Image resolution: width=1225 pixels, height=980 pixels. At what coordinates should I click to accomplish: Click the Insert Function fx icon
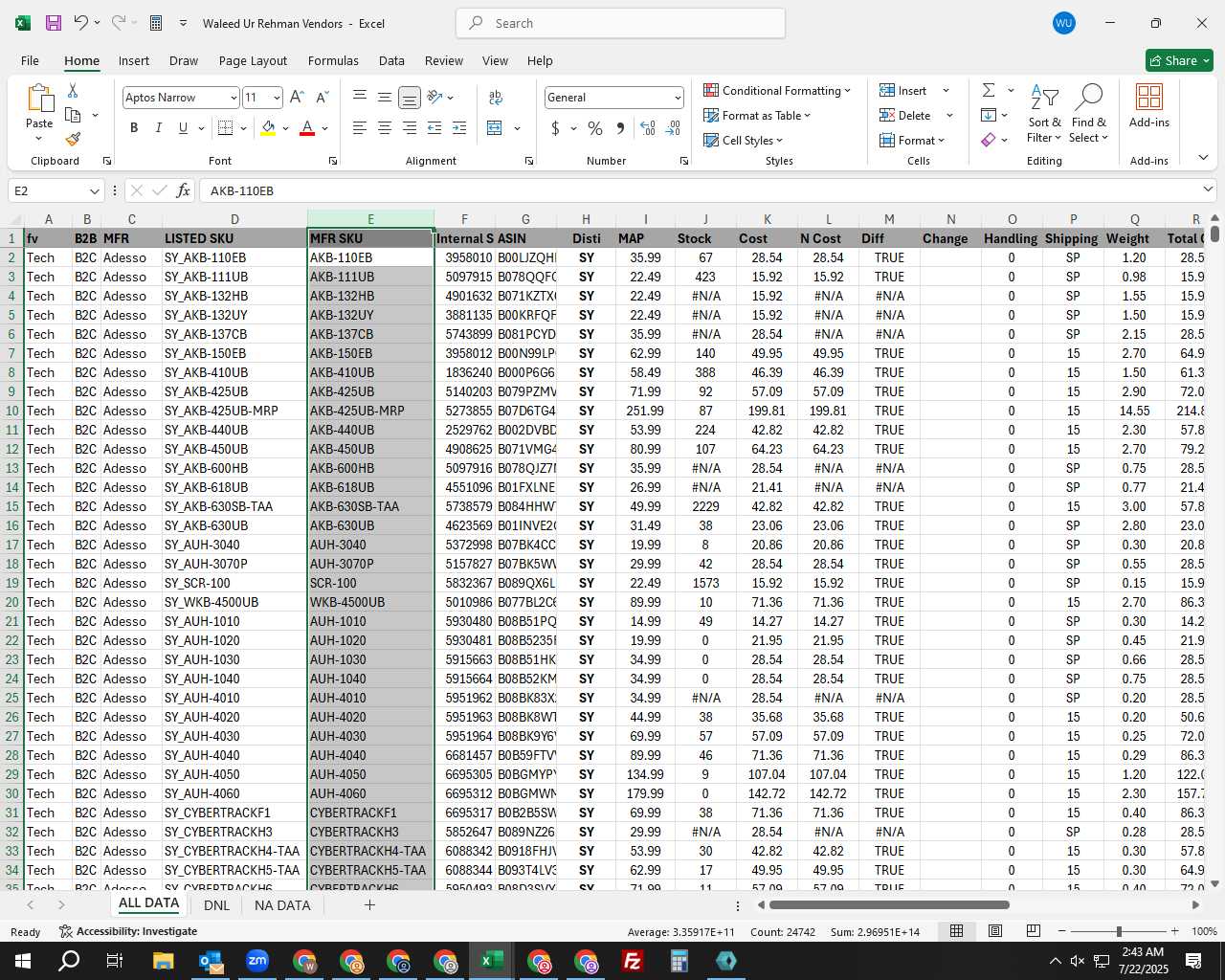tap(183, 190)
